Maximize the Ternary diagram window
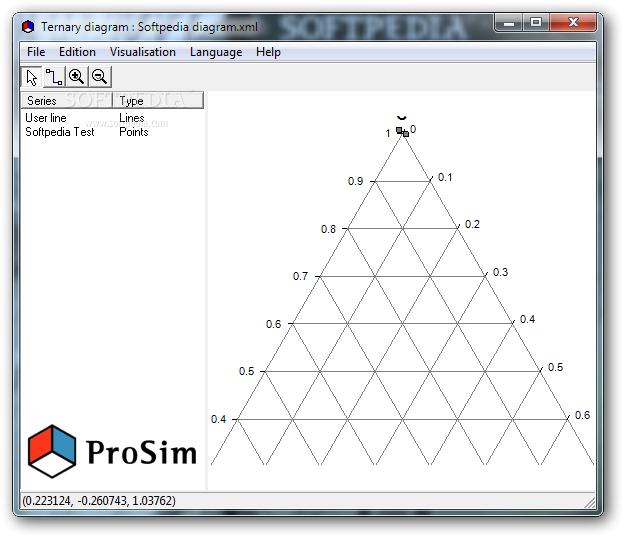The image size is (624, 537). (x=536, y=23)
